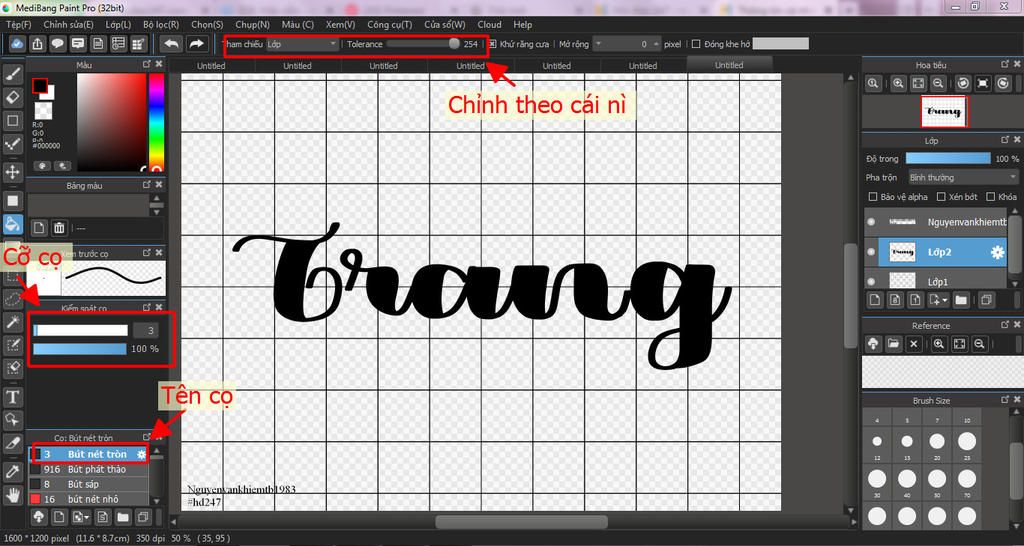Fit canvas to window in navigator
This screenshot has height=546, width=1024.
[x=918, y=84]
